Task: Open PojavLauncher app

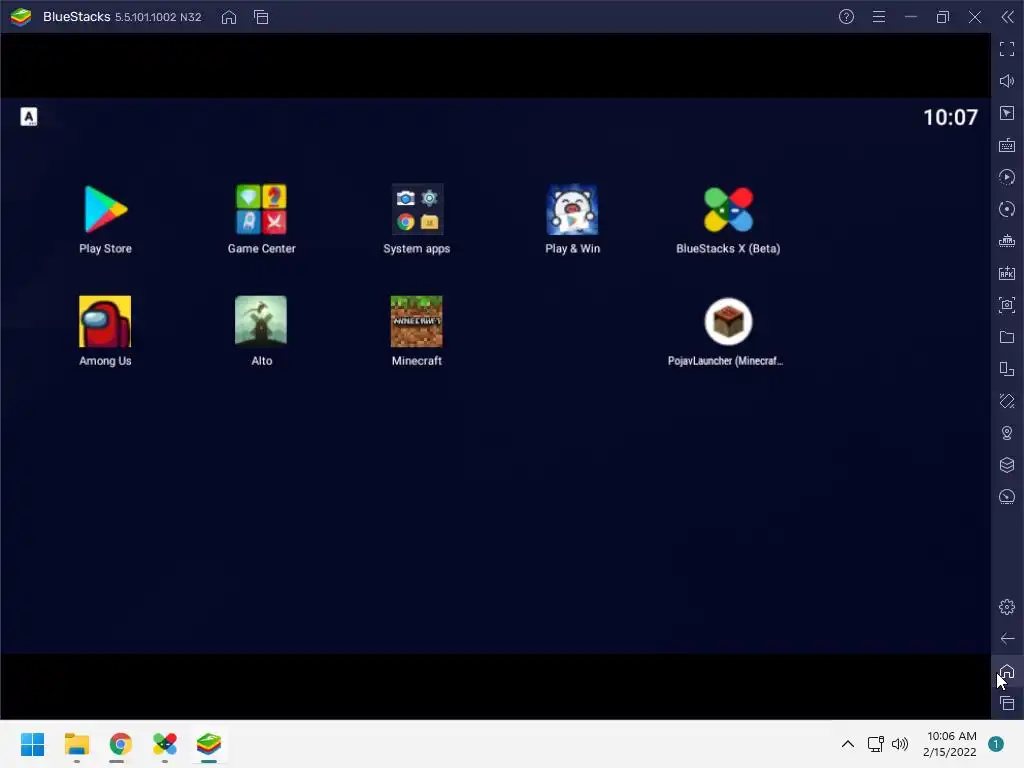Action: tap(728, 321)
